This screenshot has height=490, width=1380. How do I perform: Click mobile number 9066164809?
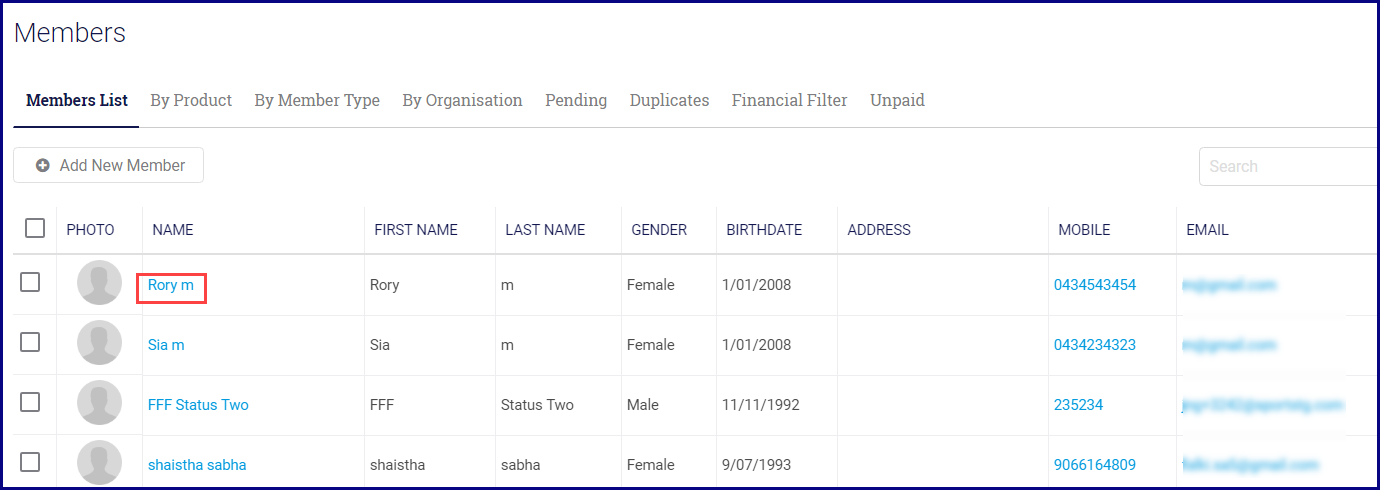tap(1094, 465)
